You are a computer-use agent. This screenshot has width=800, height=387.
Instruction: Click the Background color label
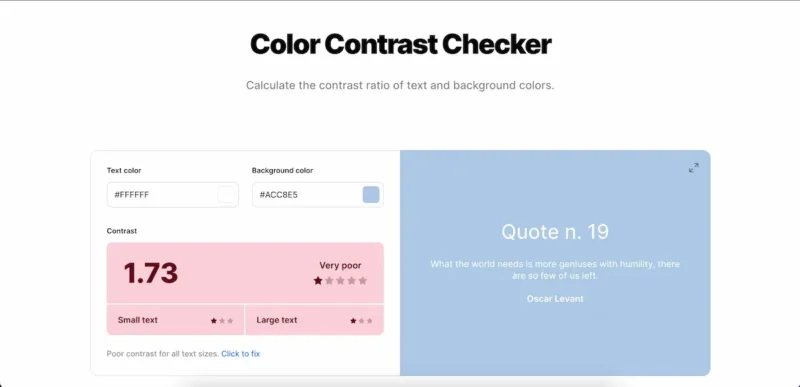(x=282, y=170)
